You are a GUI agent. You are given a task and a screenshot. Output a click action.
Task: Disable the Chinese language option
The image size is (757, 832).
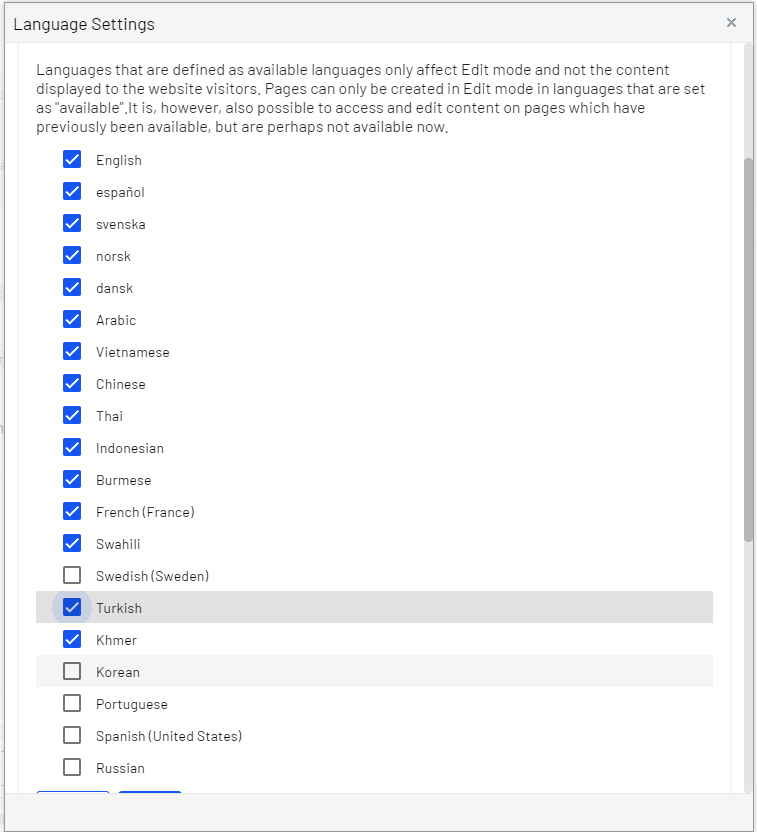[72, 383]
